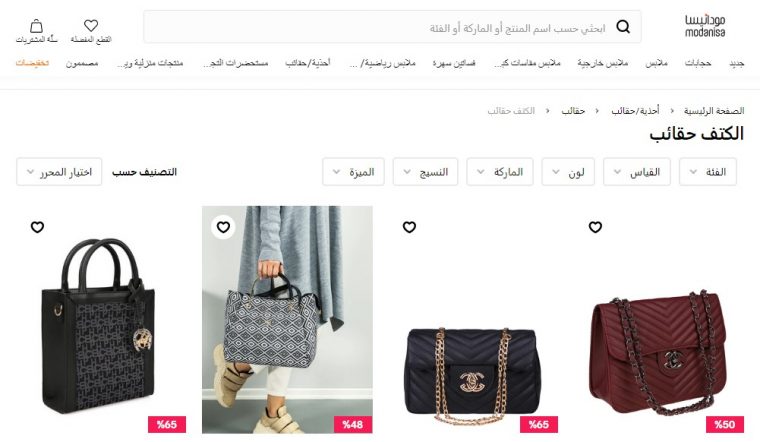Select the حجابات navigation menu item
This screenshot has height=442, width=760.
[698, 63]
